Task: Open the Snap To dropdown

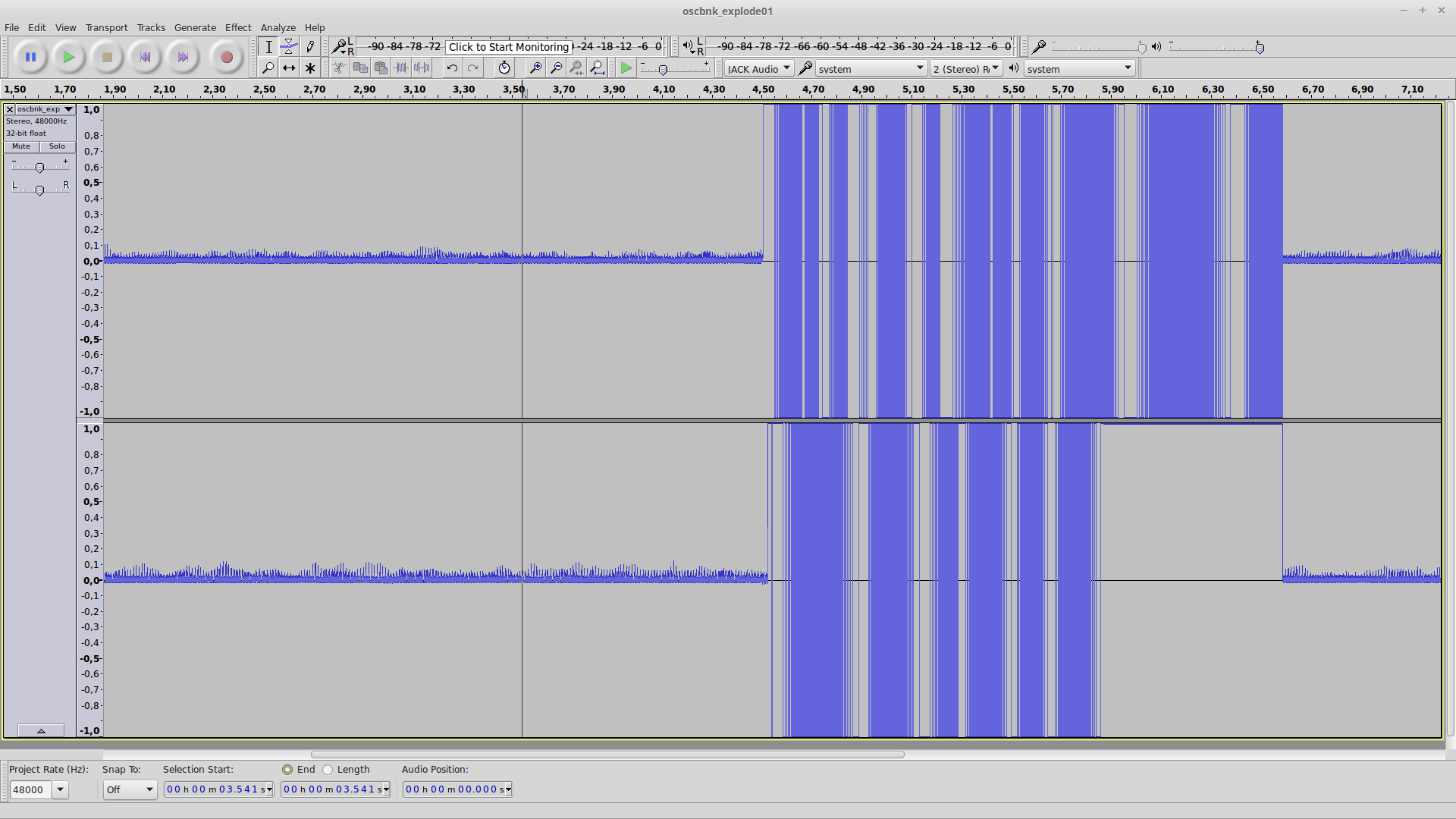Action: click(x=130, y=789)
